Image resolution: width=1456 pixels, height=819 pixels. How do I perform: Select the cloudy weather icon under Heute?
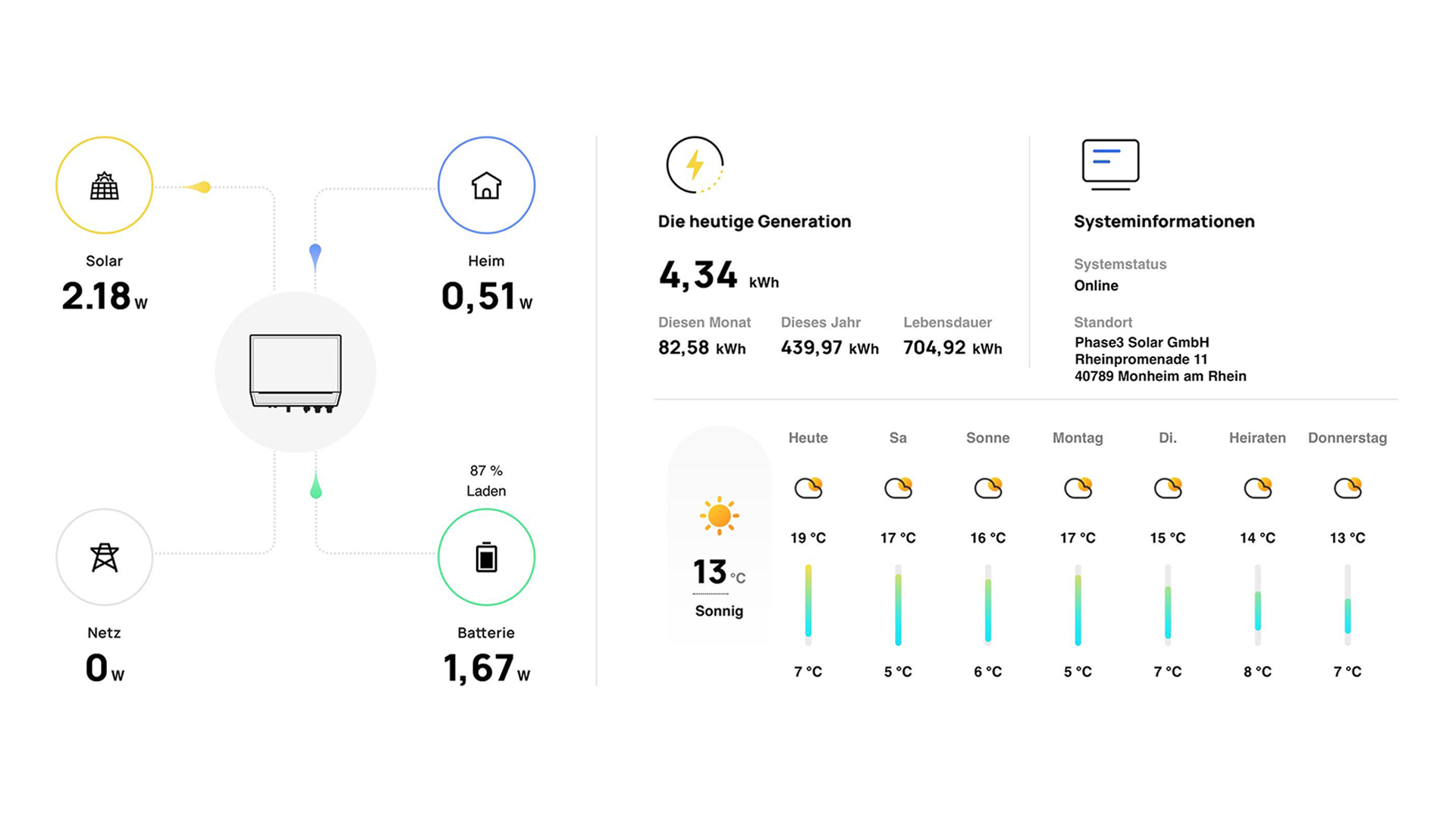(x=808, y=488)
